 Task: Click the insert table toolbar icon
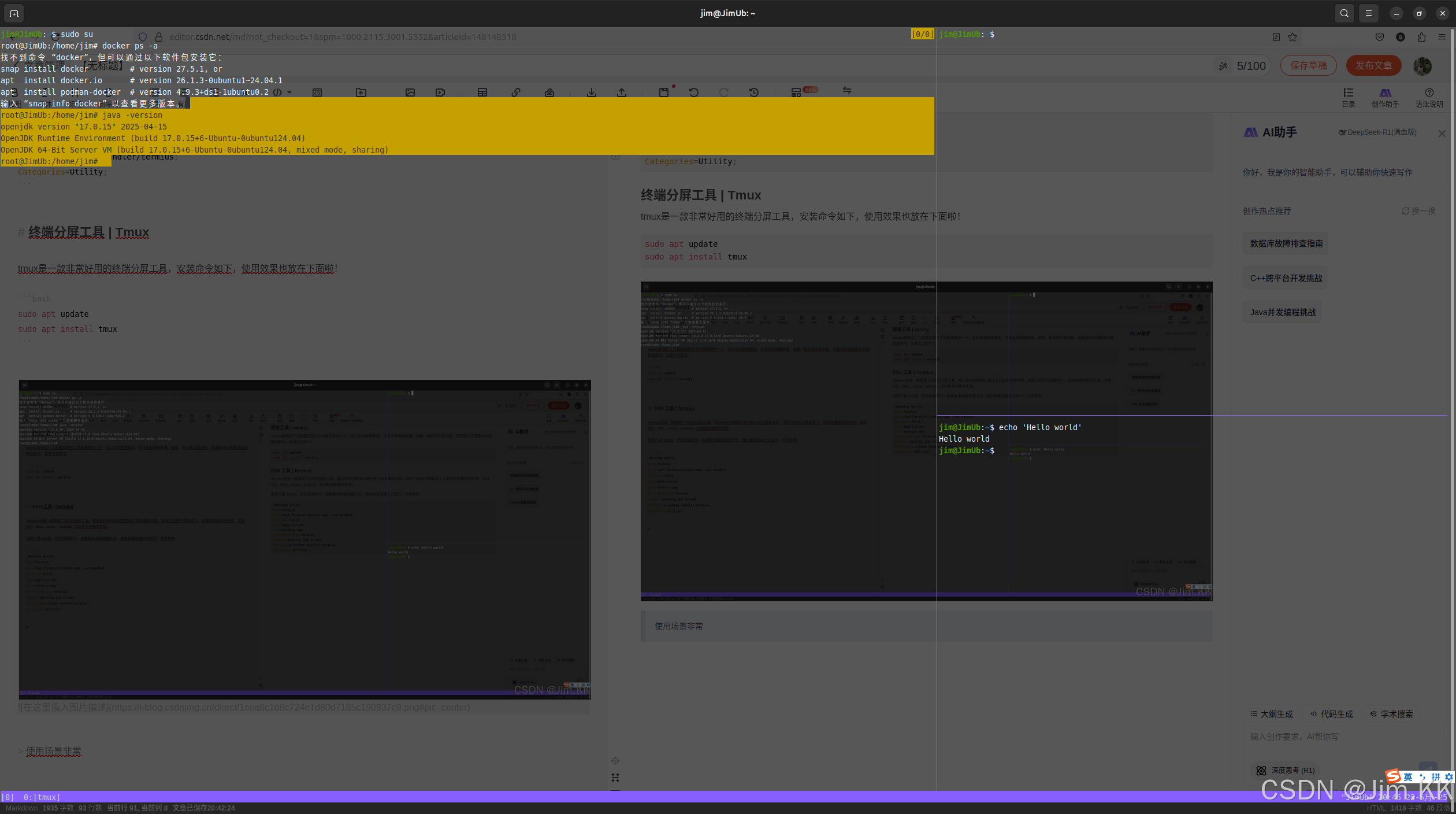pos(482,92)
